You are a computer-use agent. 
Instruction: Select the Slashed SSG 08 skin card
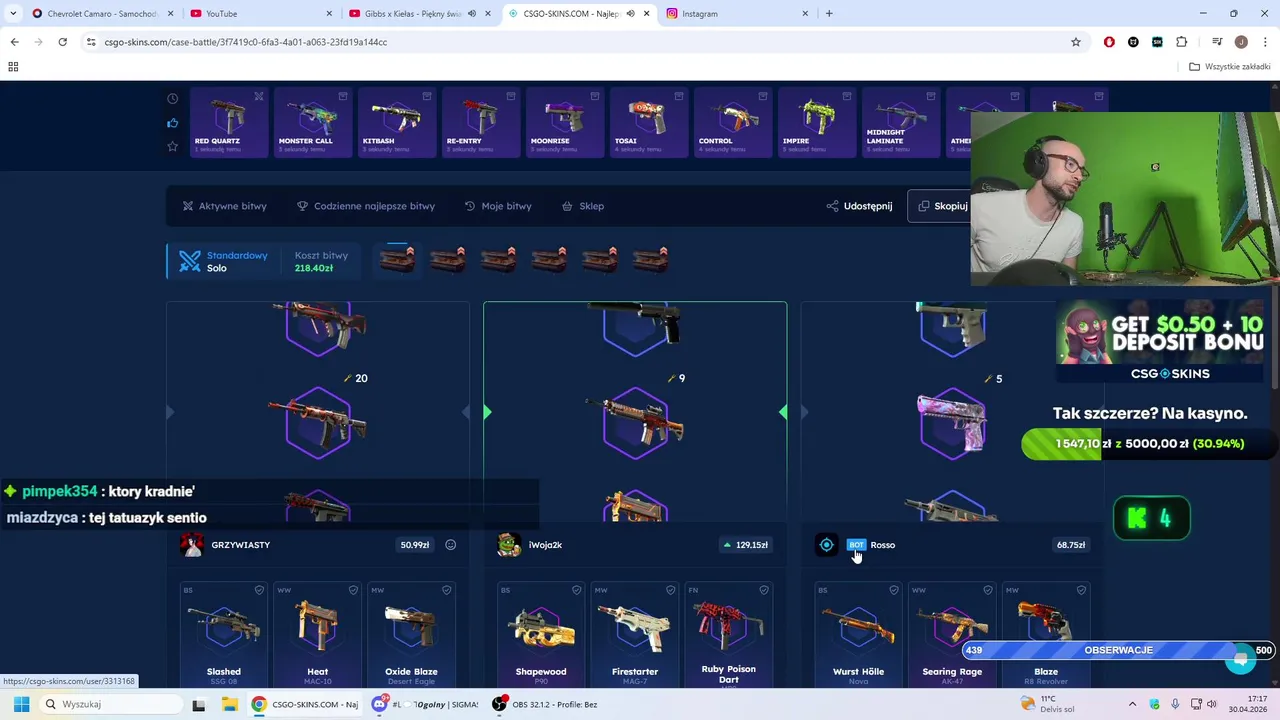pos(224,634)
